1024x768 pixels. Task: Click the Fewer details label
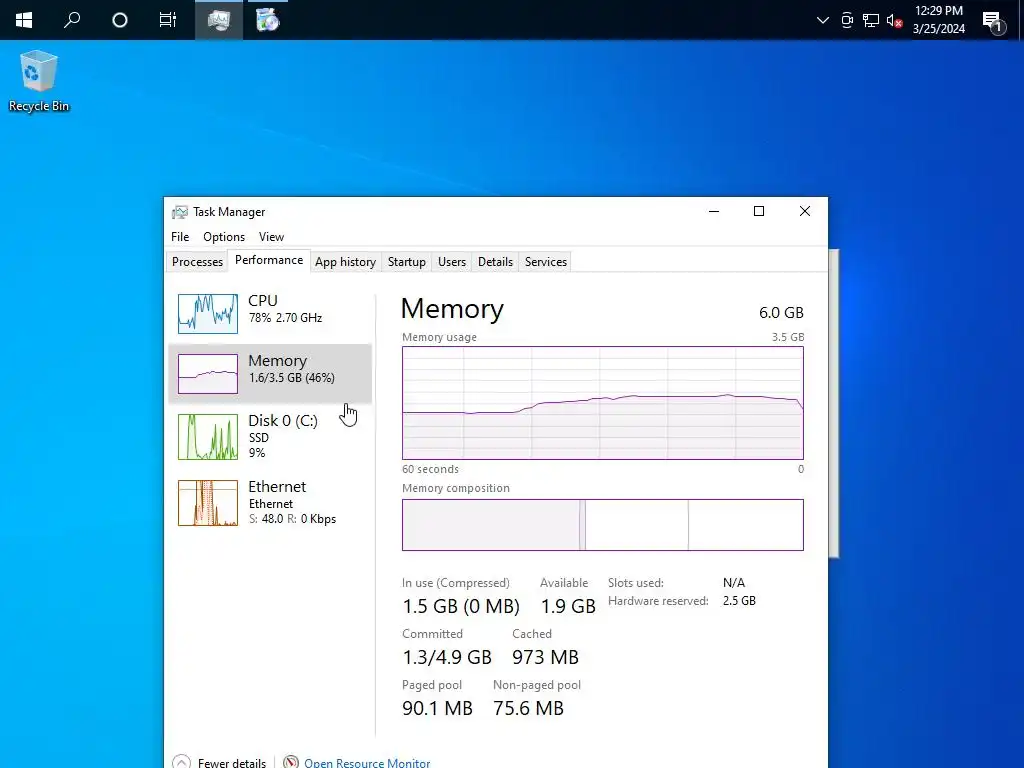[232, 763]
